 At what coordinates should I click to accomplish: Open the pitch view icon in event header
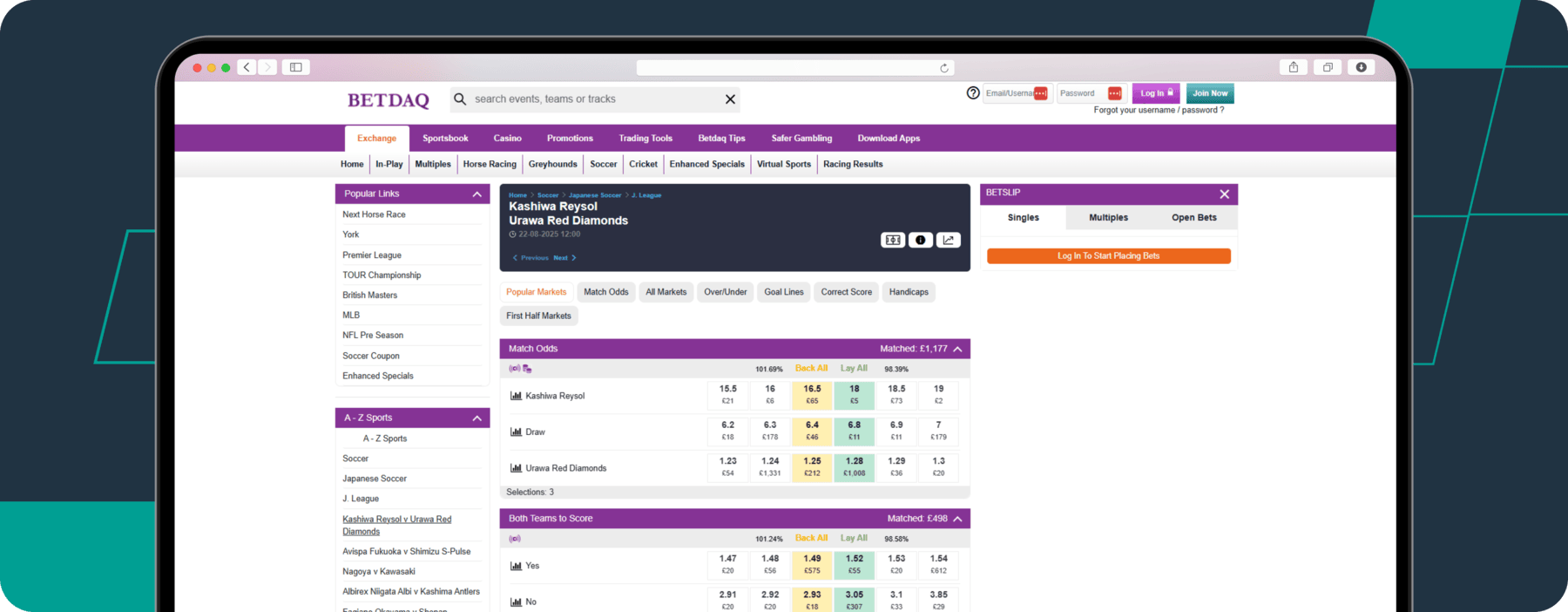[x=893, y=240]
